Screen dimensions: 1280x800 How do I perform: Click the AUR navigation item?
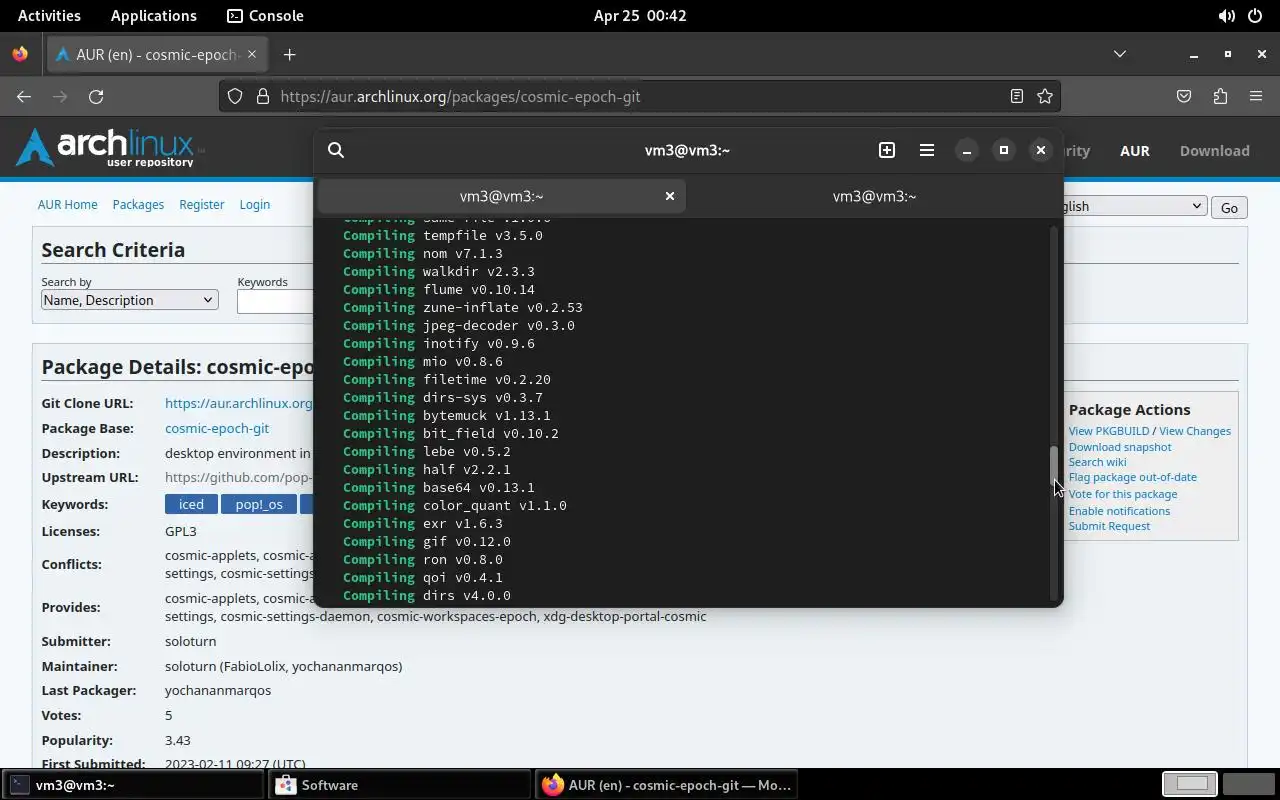pos(1135,151)
